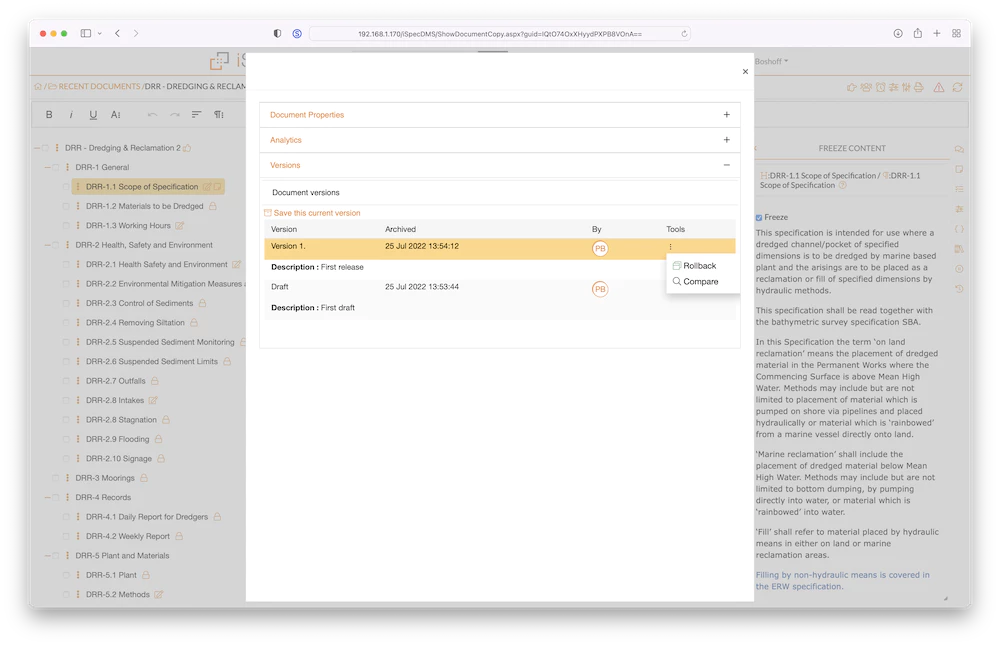This screenshot has height=646, width=1000.
Task: Tick checkbox for DRR-4.2 Weekly Report
Action: [x=66, y=536]
